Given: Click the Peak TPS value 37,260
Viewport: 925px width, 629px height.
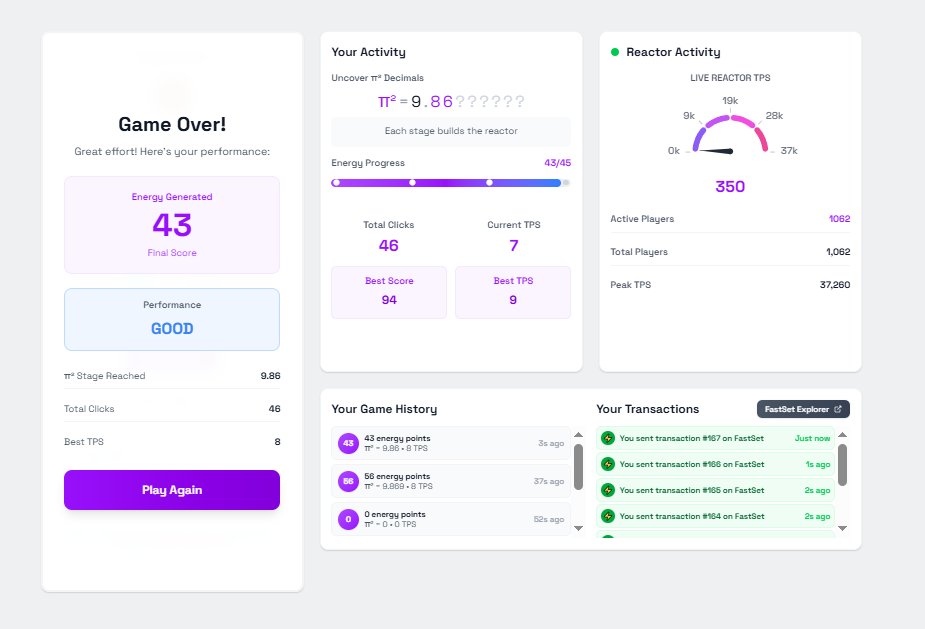Looking at the screenshot, I should click(x=835, y=284).
